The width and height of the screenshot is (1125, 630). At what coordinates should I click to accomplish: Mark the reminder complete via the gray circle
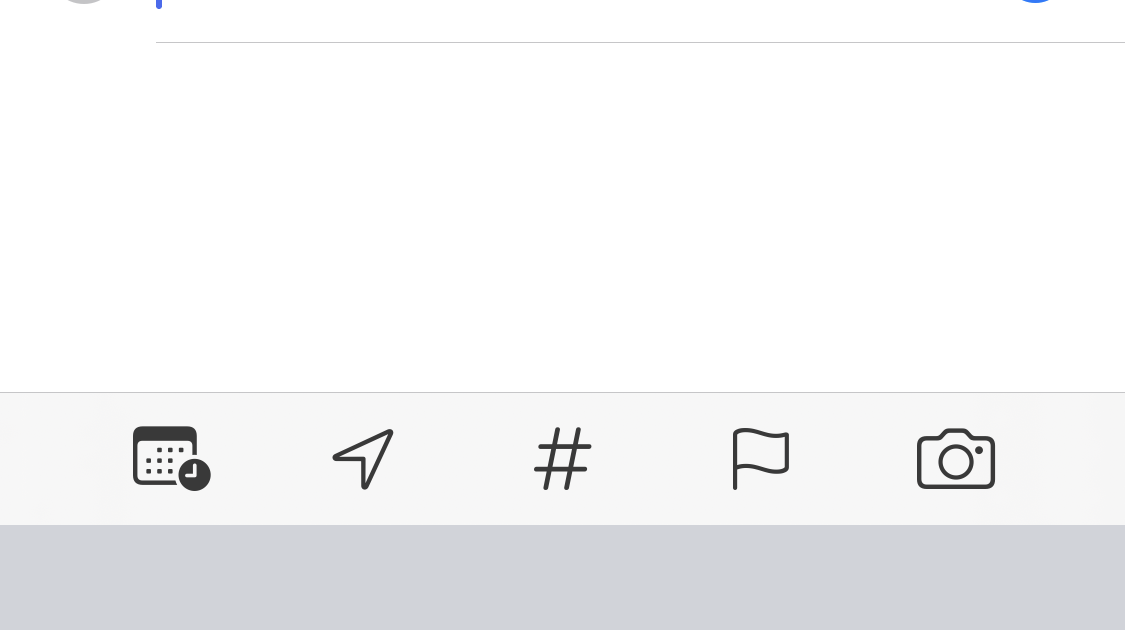(x=84, y=1)
